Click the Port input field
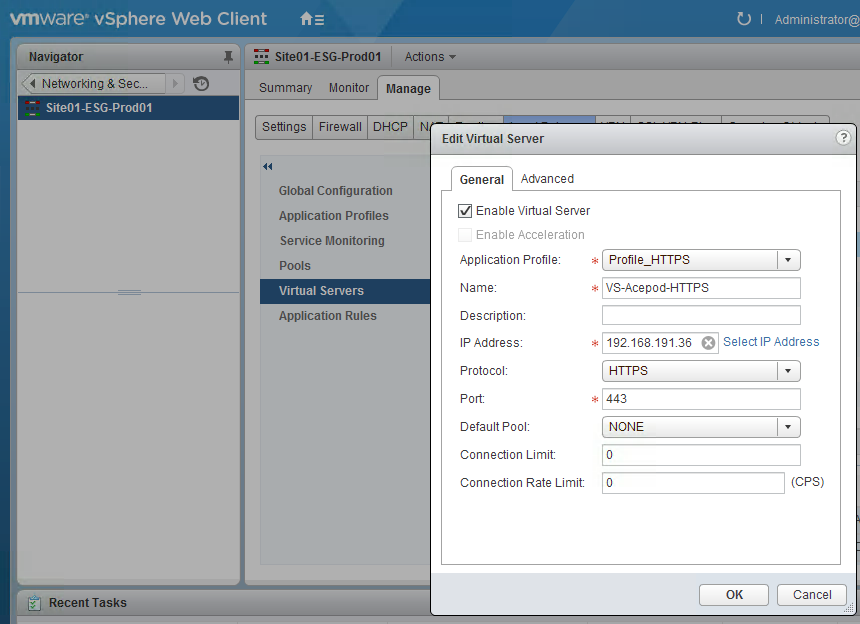This screenshot has width=860, height=624. (701, 399)
